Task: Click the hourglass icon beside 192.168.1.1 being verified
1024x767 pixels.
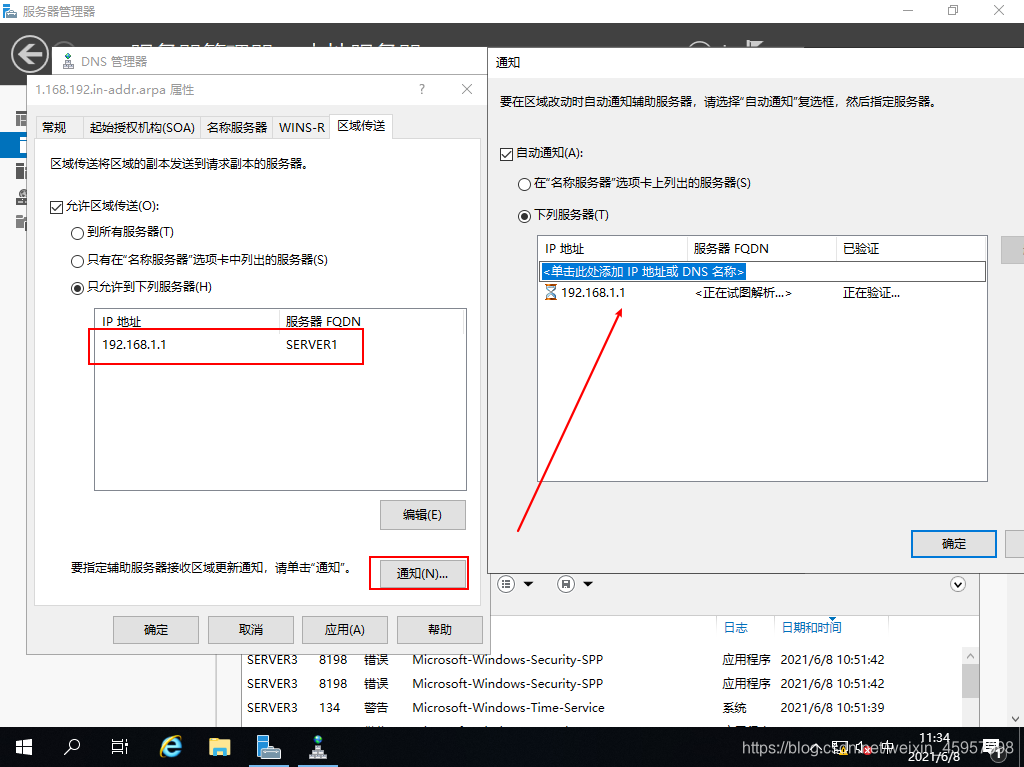Action: [x=550, y=293]
